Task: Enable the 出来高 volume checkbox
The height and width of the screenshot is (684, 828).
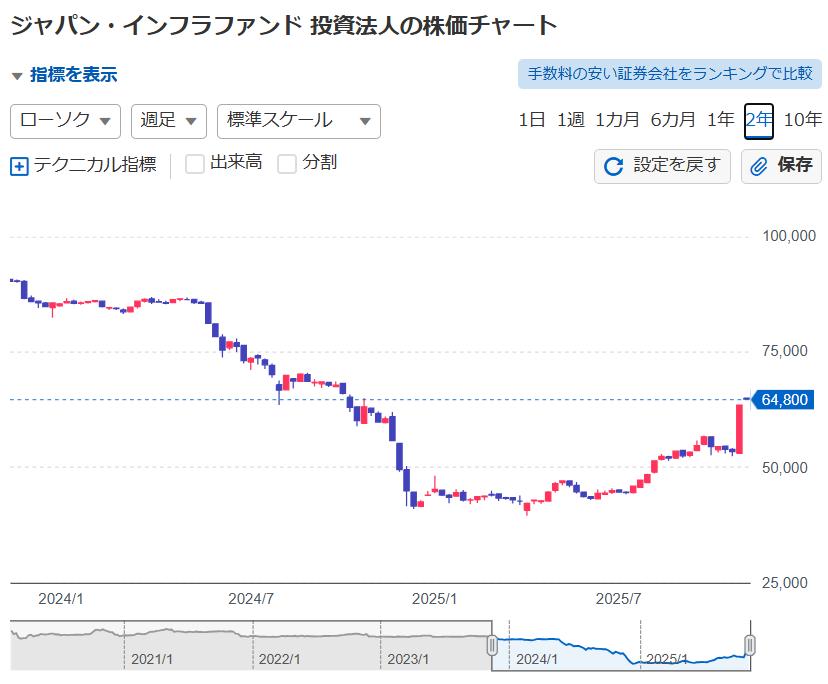Action: (195, 164)
